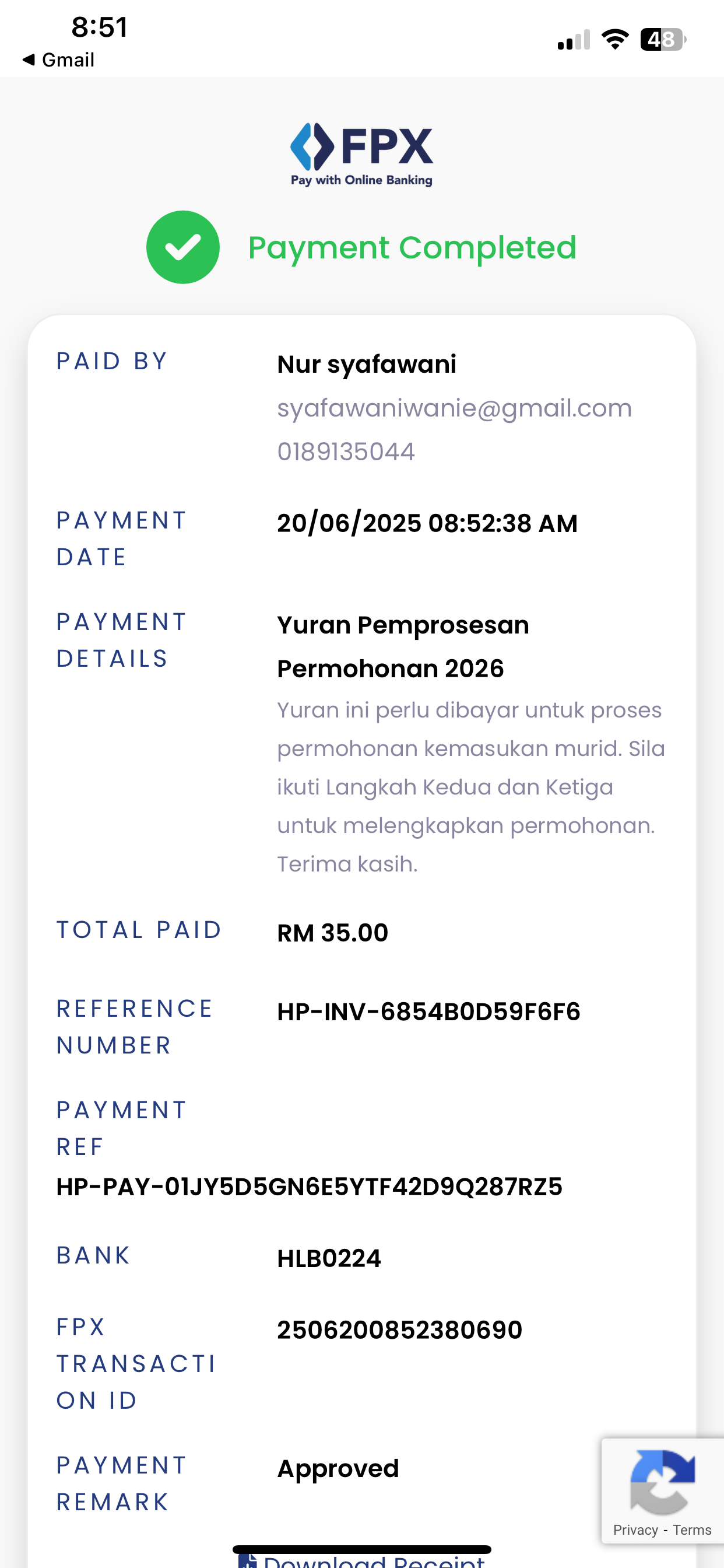Viewport: 724px width, 1568px height.
Task: Click the reCAPTCHA logo badge
Action: (662, 1482)
